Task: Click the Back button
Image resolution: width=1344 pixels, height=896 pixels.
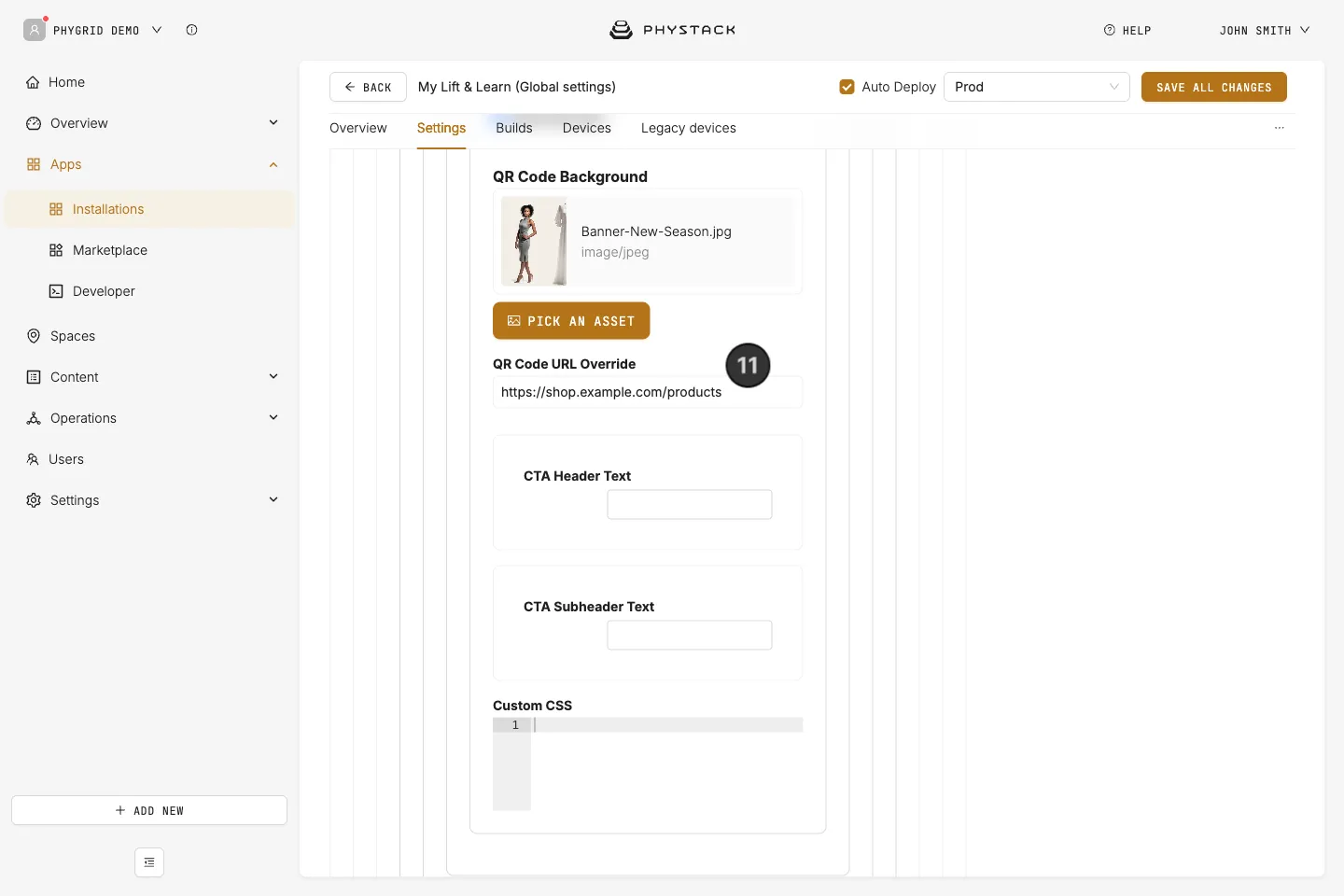Action: tap(368, 87)
